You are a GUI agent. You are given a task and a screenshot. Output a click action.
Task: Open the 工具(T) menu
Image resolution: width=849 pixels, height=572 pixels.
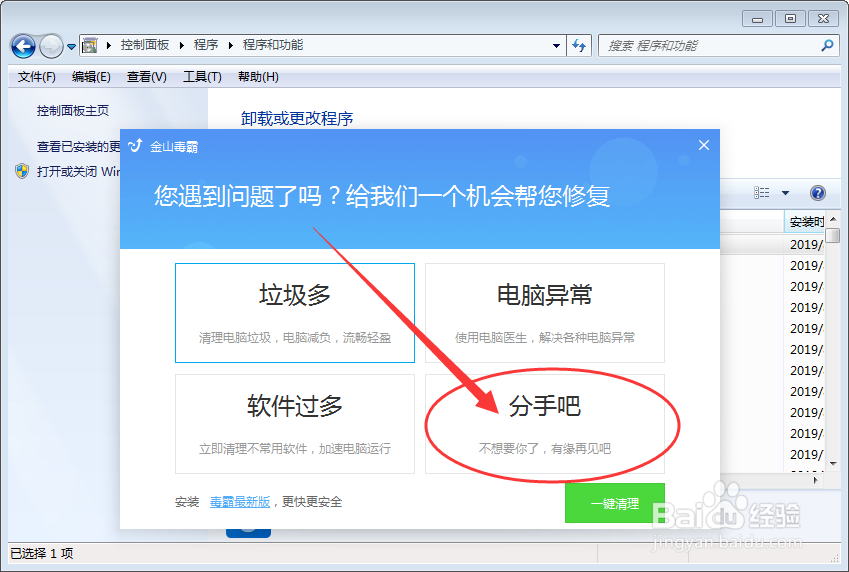[x=202, y=77]
